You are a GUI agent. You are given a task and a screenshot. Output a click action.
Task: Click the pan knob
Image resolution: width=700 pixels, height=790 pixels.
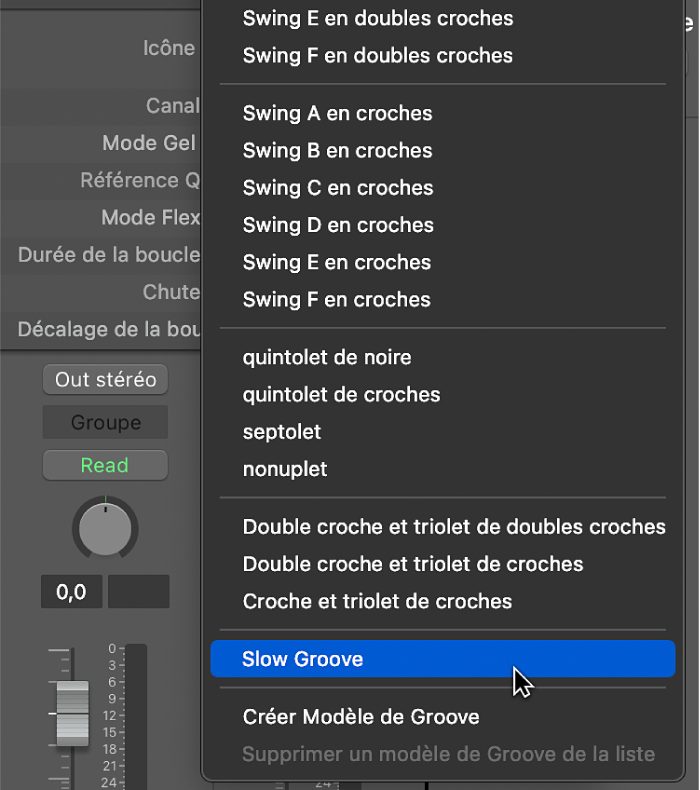(x=105, y=529)
